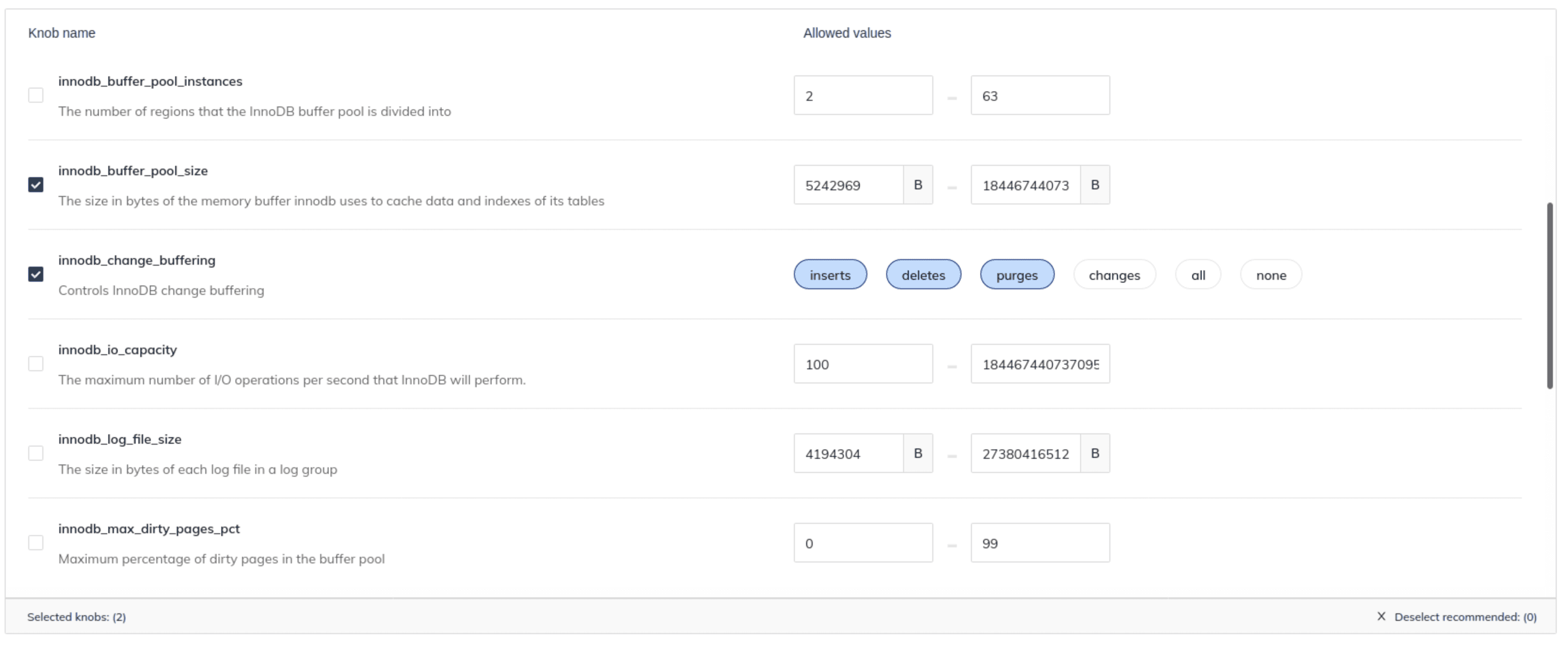The width and height of the screenshot is (1568, 651).
Task: Deselect the inserts value chip
Action: pos(830,275)
